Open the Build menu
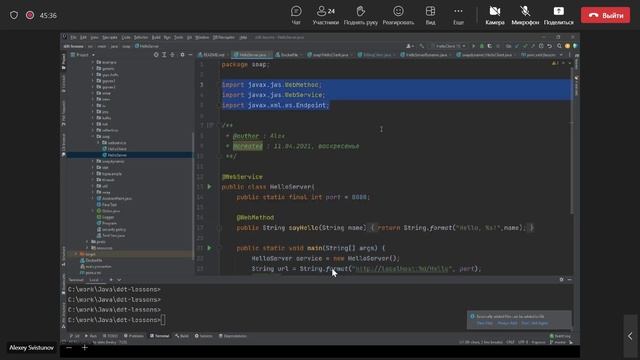 (x=156, y=37)
